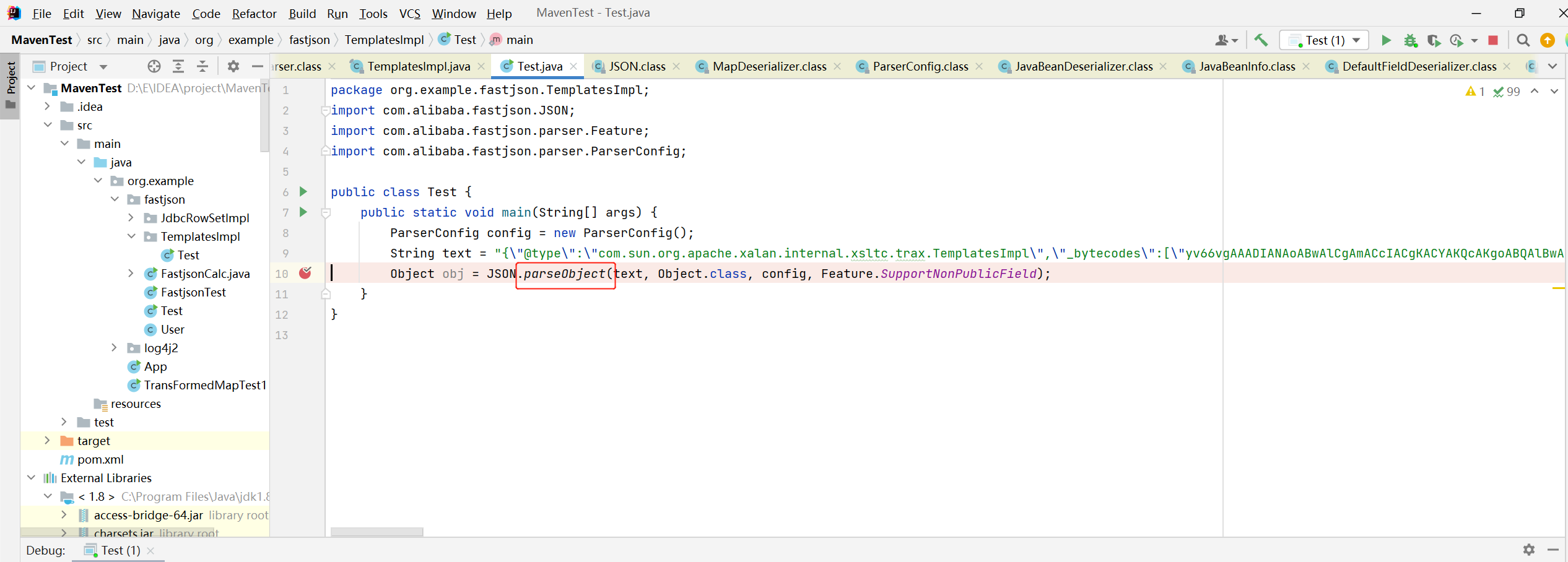Open the user account icon dropdown
Image resolution: width=1568 pixels, height=562 pixels.
tap(1226, 40)
